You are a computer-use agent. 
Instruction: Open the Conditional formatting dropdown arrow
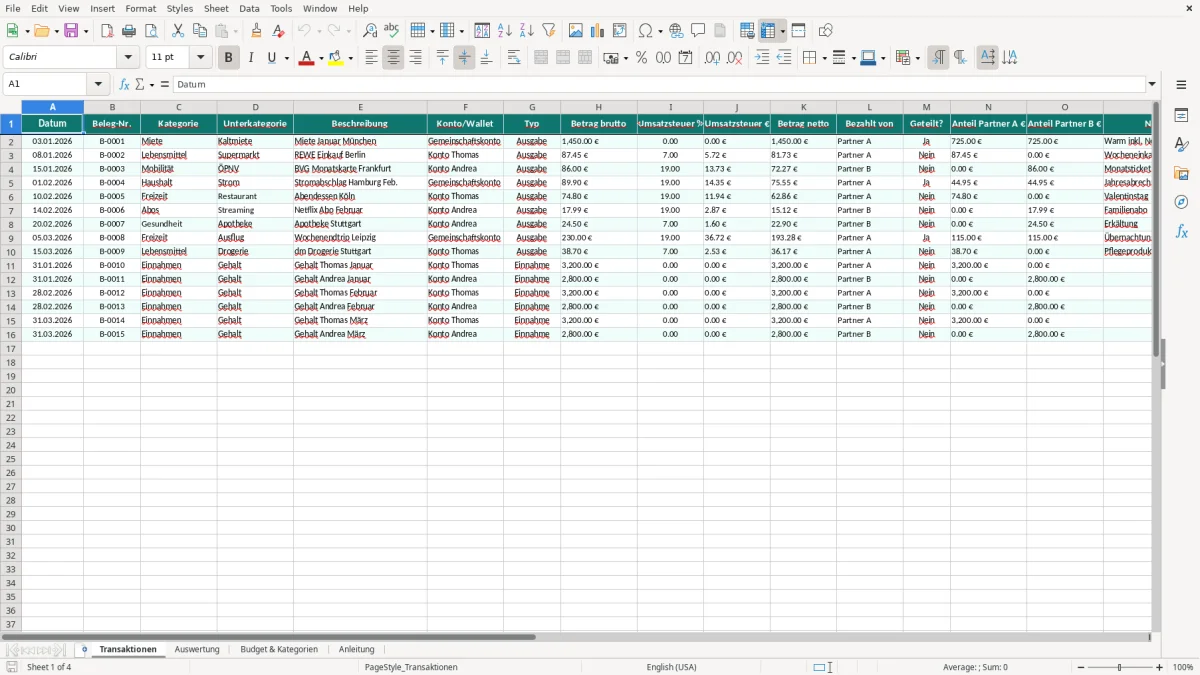917,58
